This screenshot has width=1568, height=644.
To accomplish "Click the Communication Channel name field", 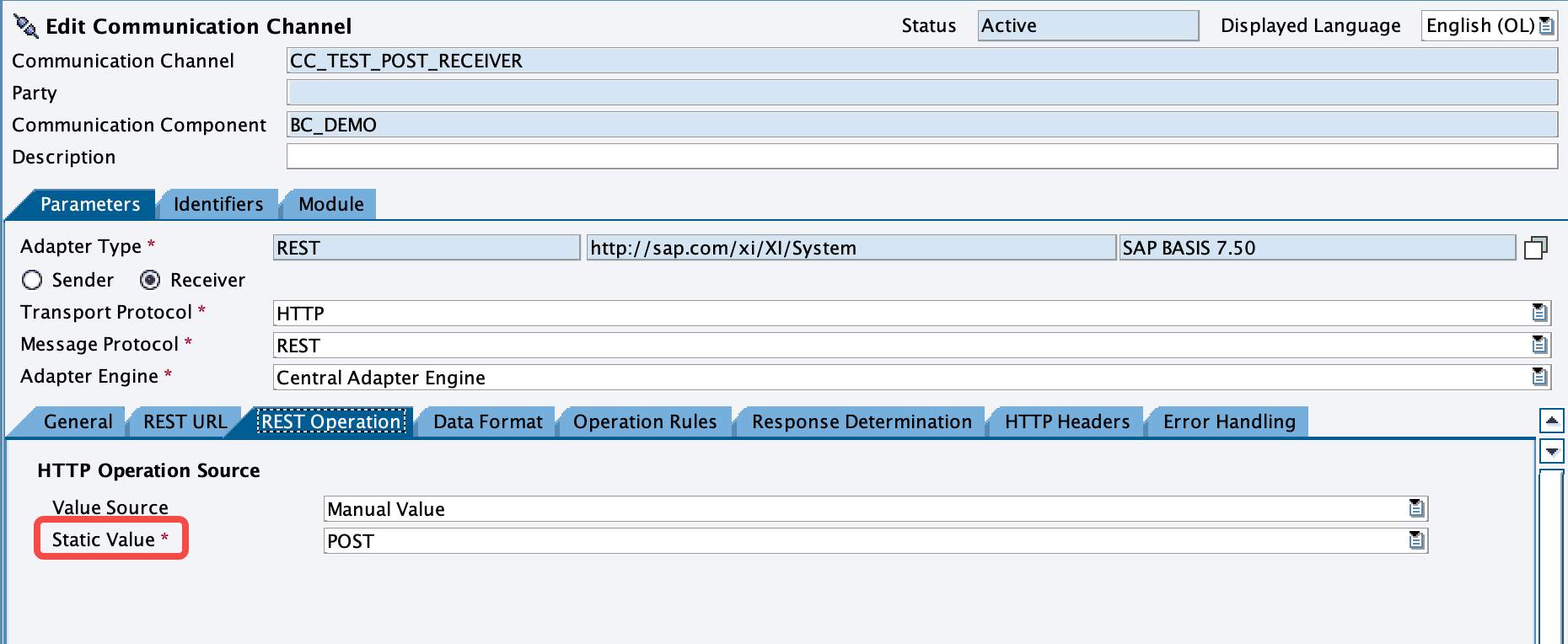I will click(921, 60).
